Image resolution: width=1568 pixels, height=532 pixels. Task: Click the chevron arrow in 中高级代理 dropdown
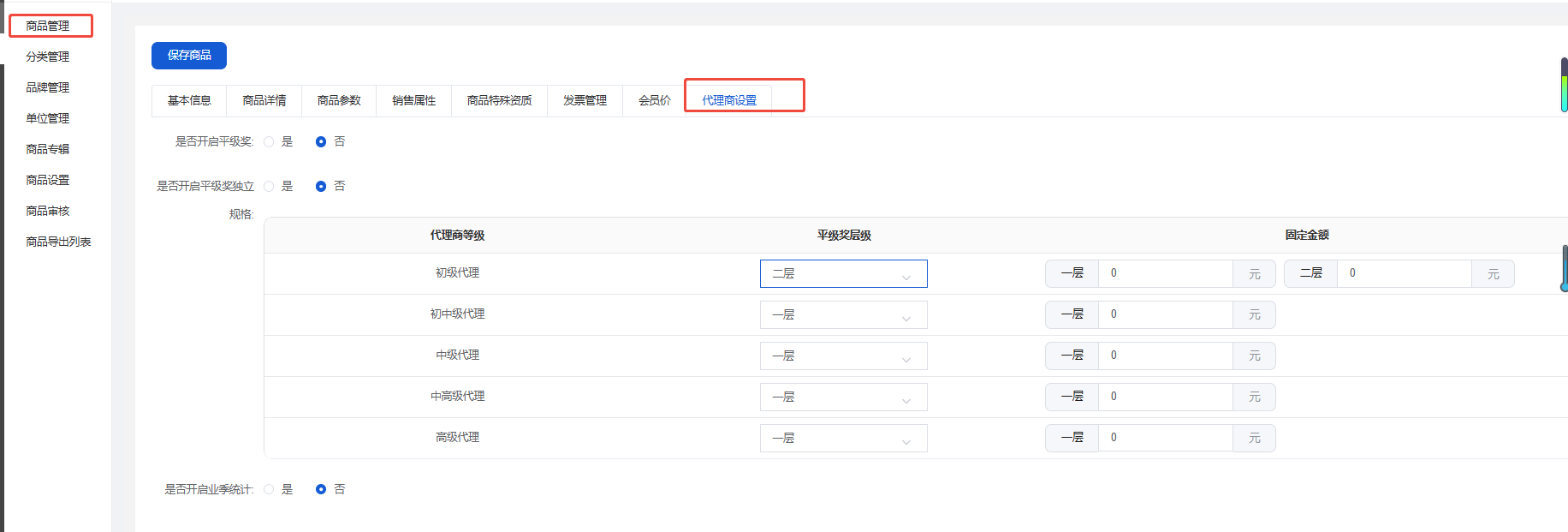(x=906, y=398)
